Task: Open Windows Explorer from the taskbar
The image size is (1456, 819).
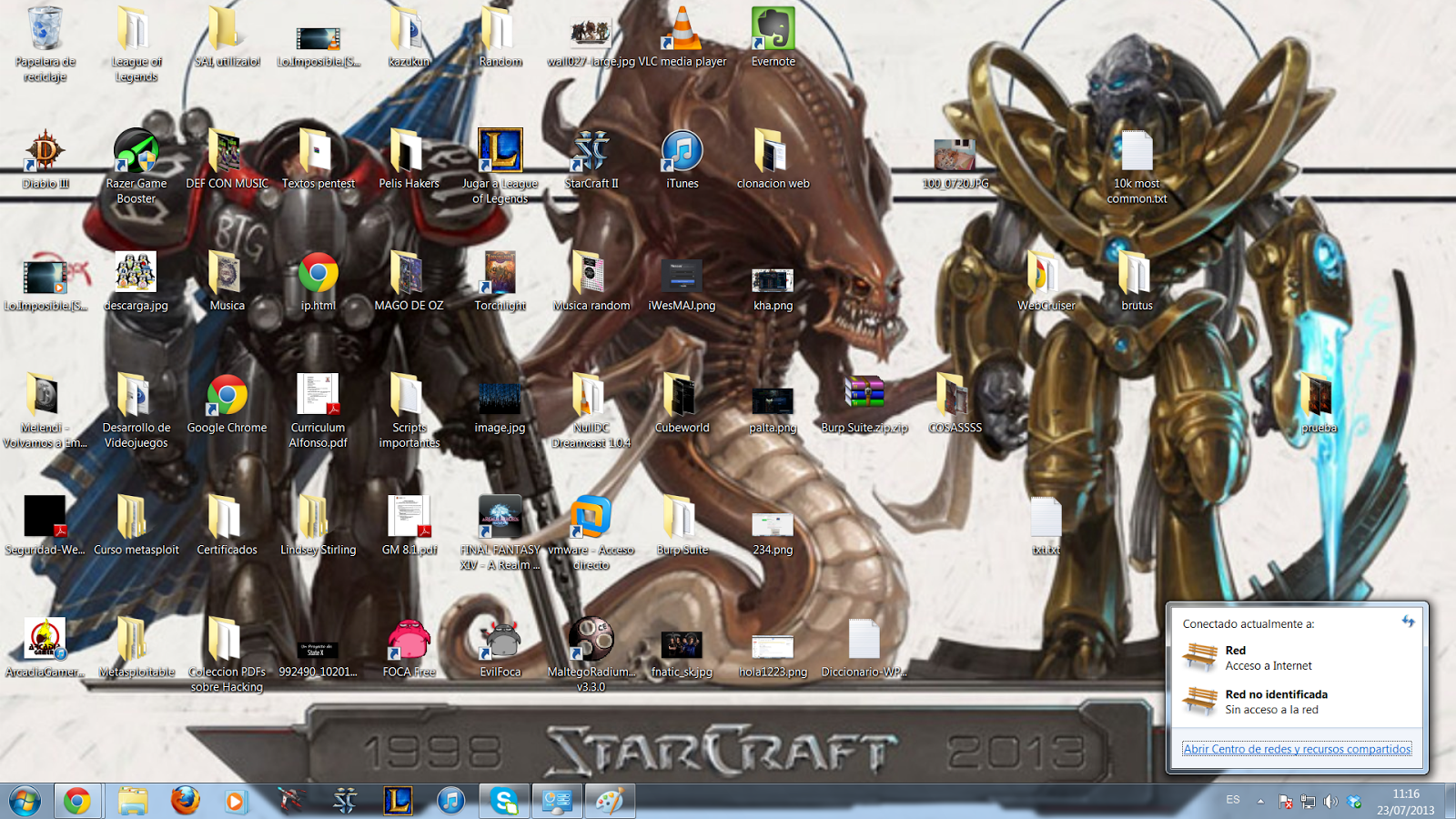Action: (133, 801)
